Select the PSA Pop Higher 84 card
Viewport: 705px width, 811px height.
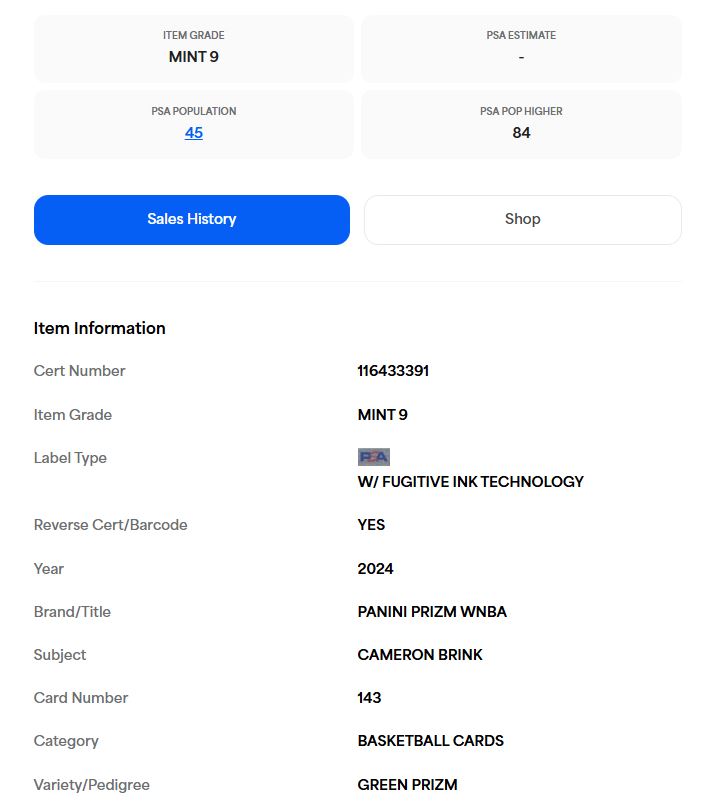click(x=521, y=124)
